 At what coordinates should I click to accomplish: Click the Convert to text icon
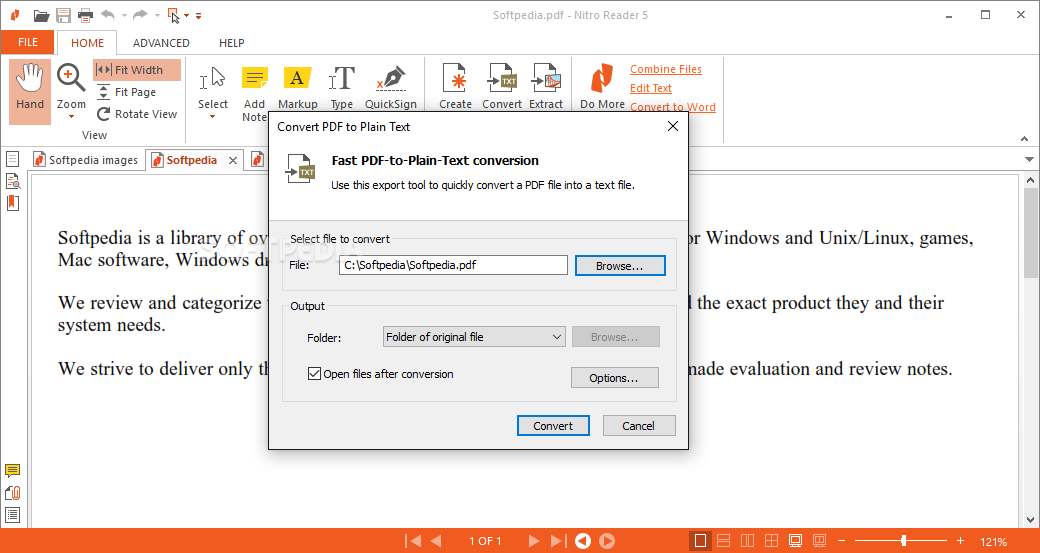click(x=501, y=87)
